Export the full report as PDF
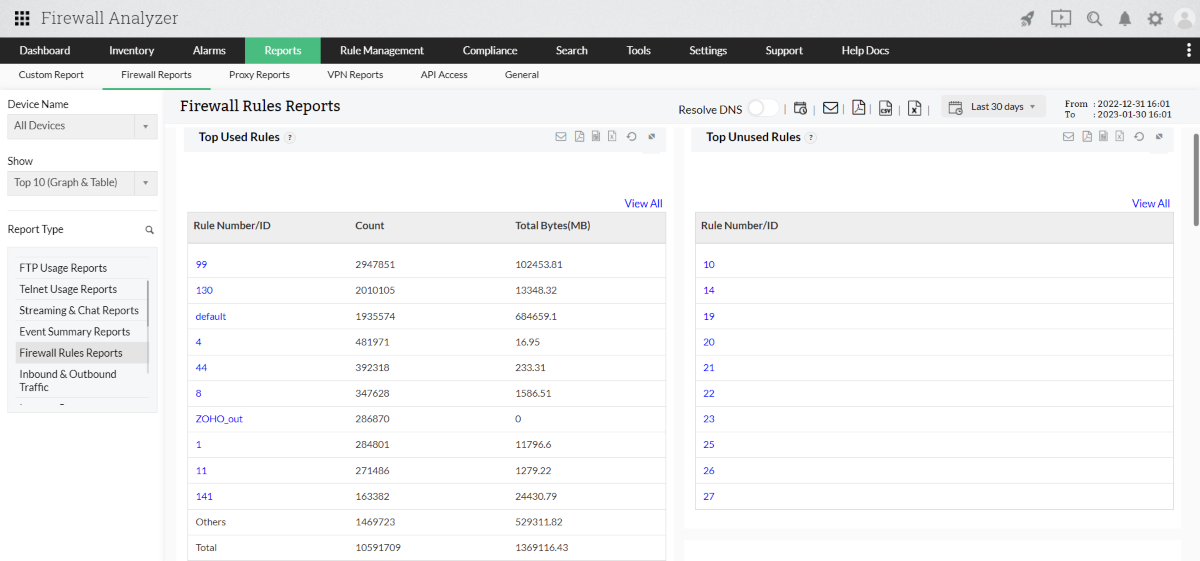The image size is (1200, 561). 858,108
